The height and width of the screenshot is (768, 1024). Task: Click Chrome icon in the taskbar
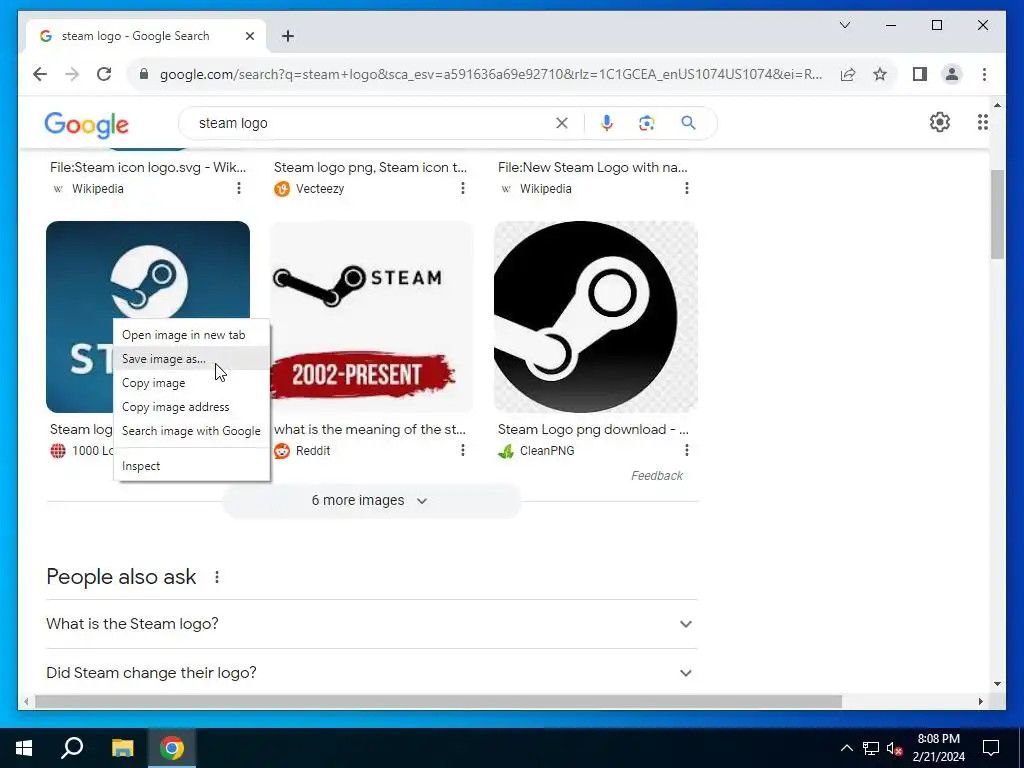coord(172,748)
